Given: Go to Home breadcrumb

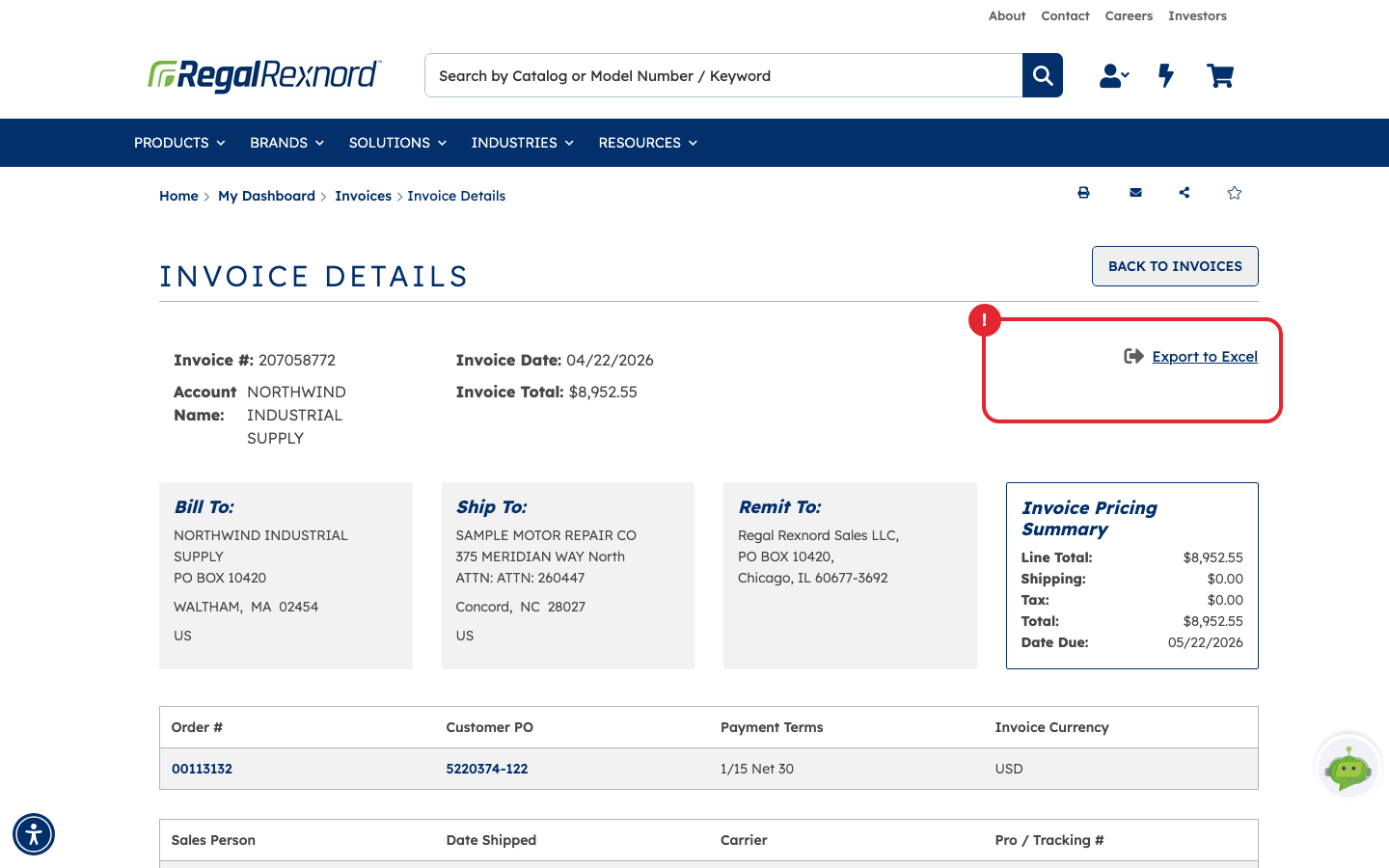Looking at the screenshot, I should coord(178,196).
